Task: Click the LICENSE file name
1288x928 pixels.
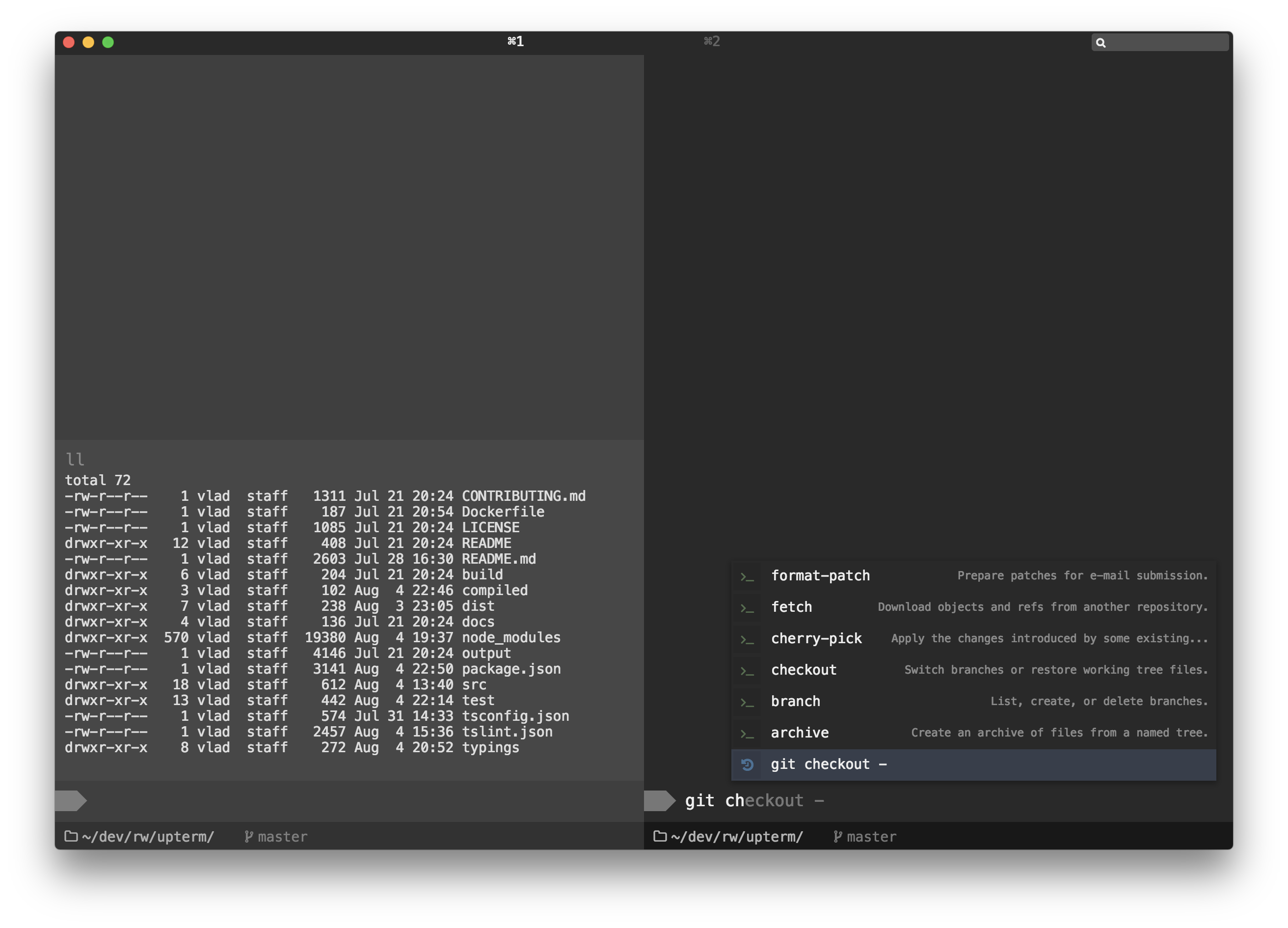Action: click(491, 528)
